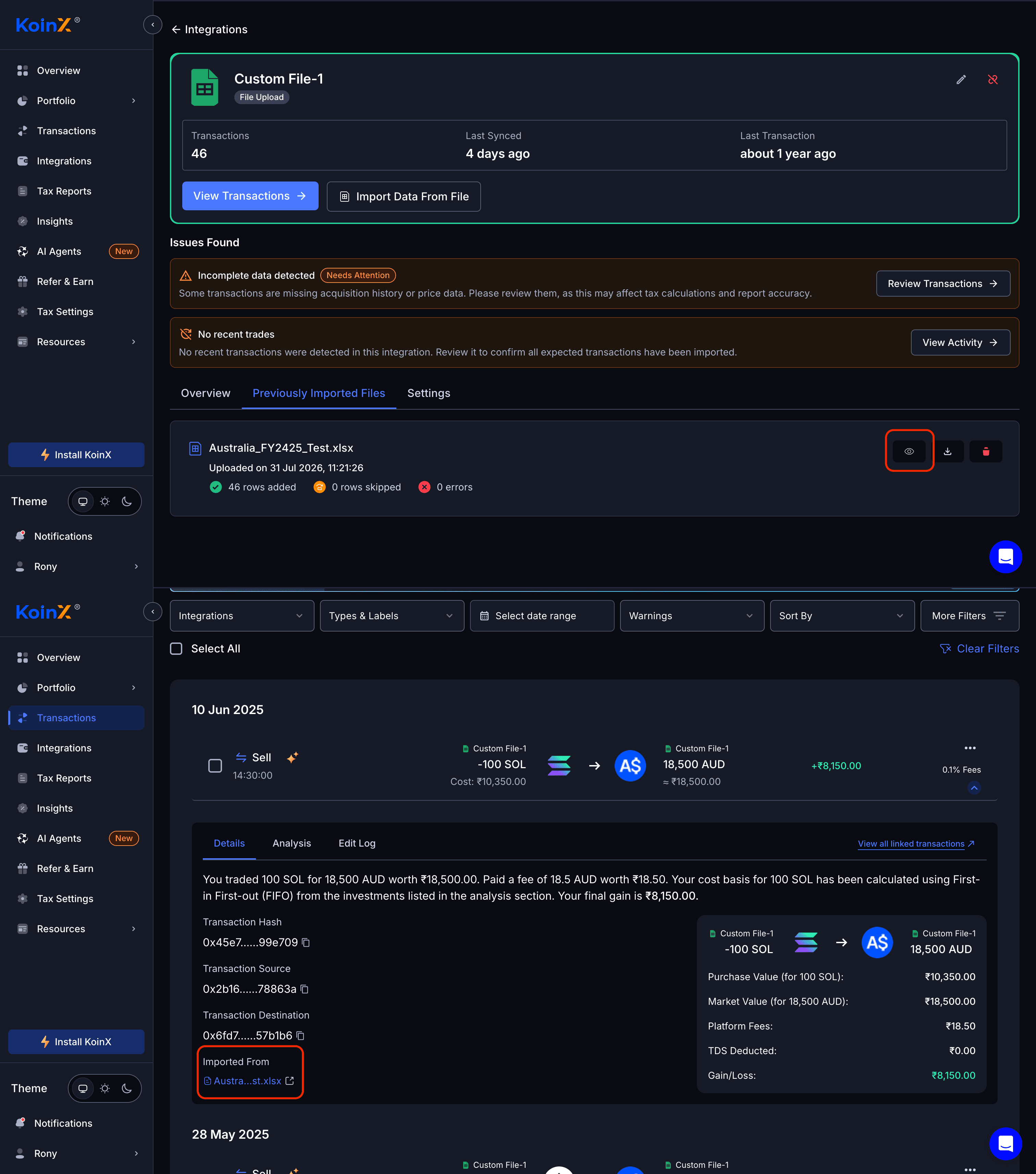Viewport: 1036px width, 1174px height.
Task: Collapse the sidebar using the upper screenshot's chevron button
Action: [x=152, y=25]
